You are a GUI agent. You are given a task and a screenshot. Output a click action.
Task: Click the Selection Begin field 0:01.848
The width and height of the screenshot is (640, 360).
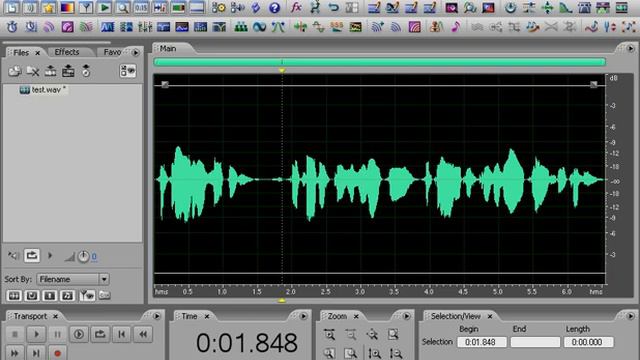pos(482,342)
